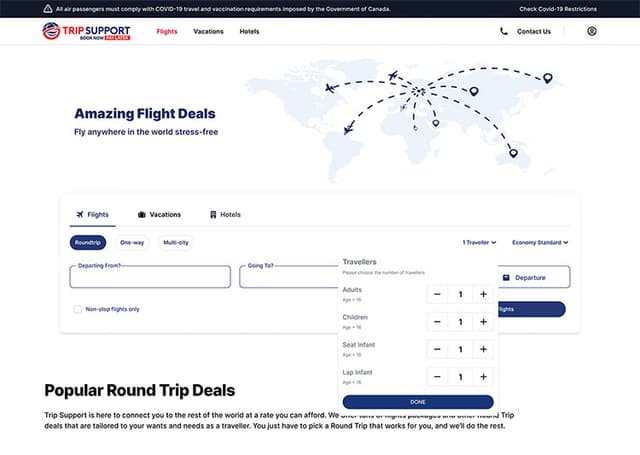The height and width of the screenshot is (455, 640).
Task: Click the suitcase icon on Vacations tab
Action: pos(142,215)
